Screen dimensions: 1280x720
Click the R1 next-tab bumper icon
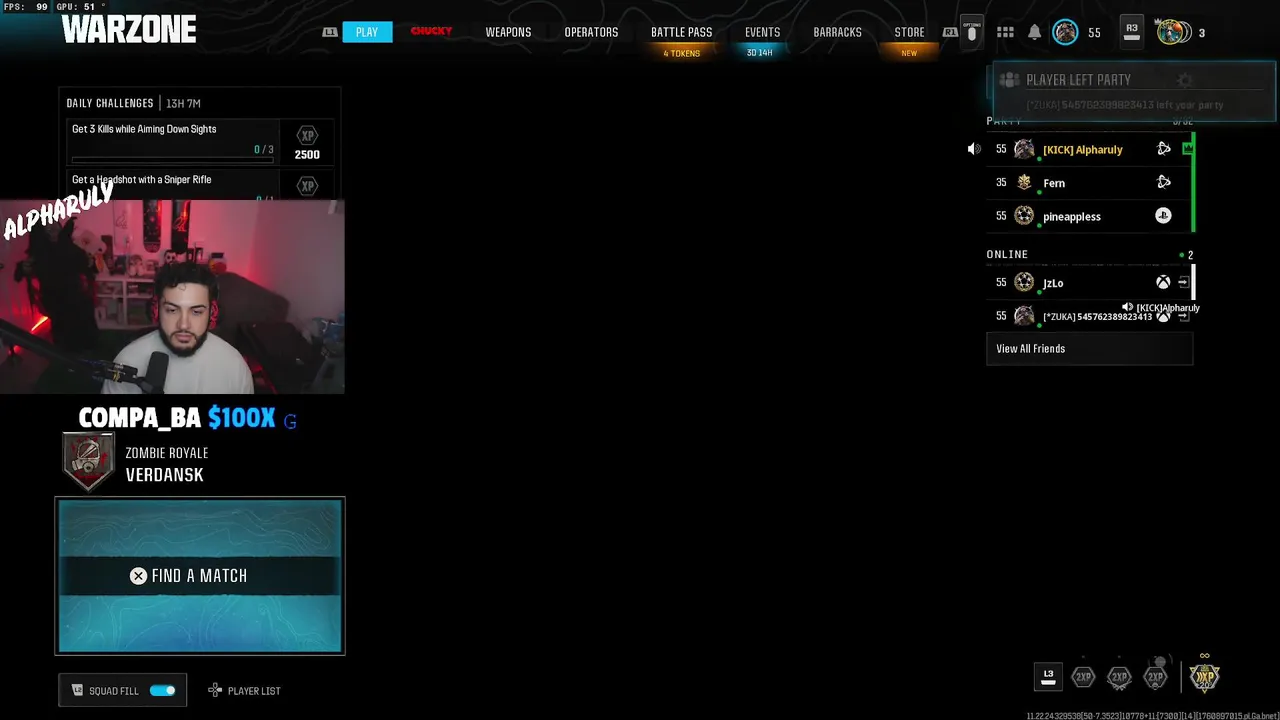pos(950,32)
